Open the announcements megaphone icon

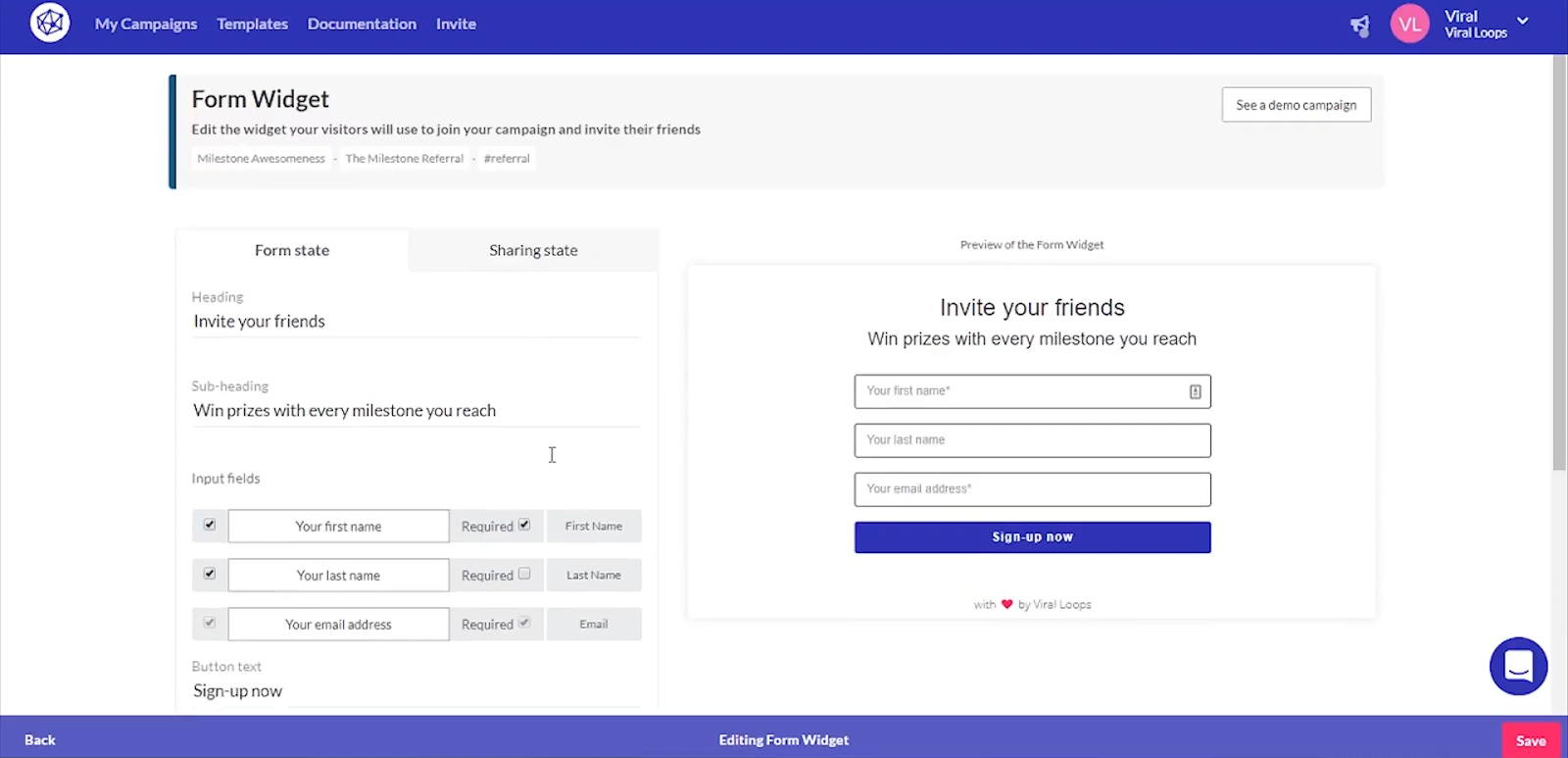pyautogui.click(x=1360, y=25)
